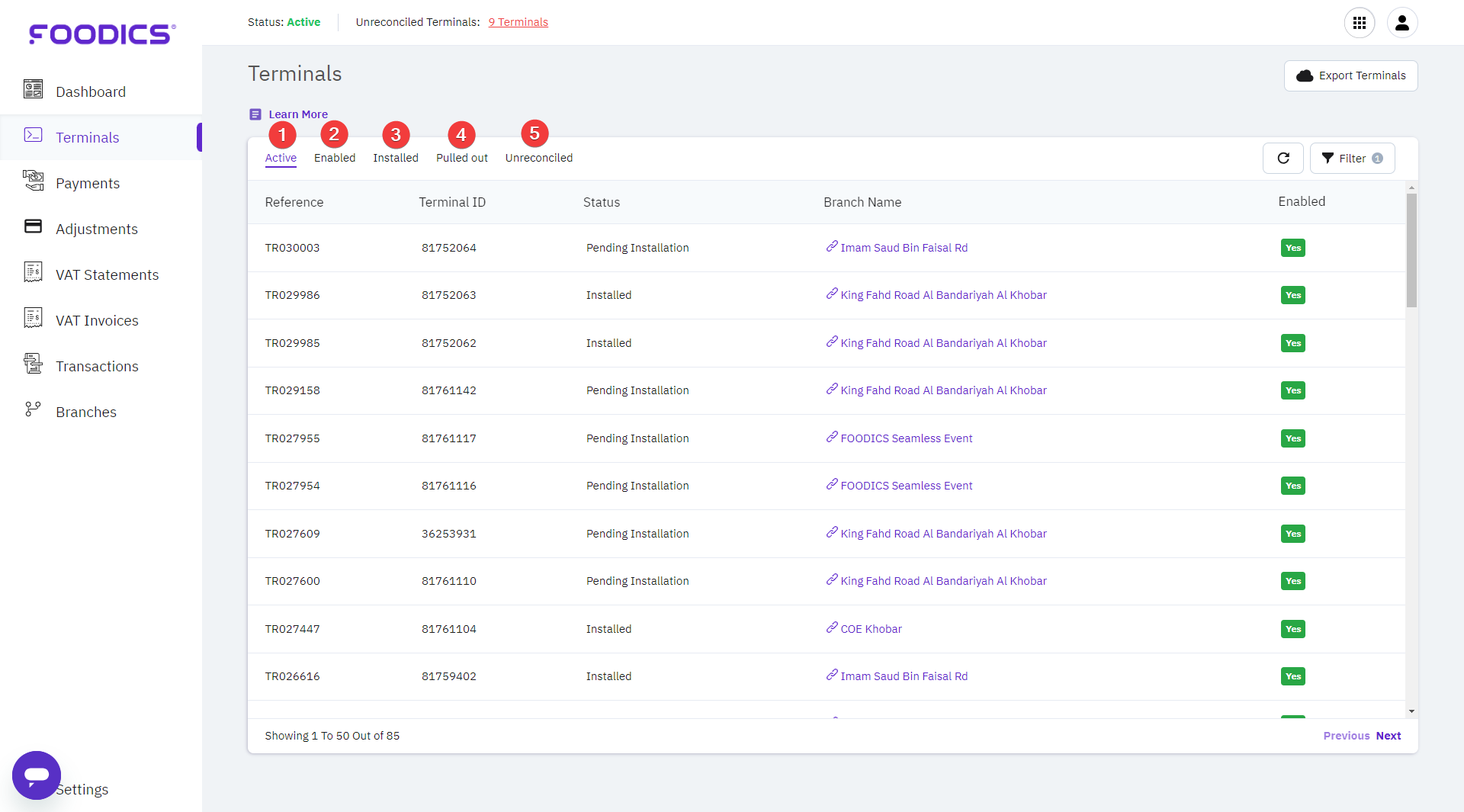Click the Status column header
The image size is (1464, 812).
point(602,202)
